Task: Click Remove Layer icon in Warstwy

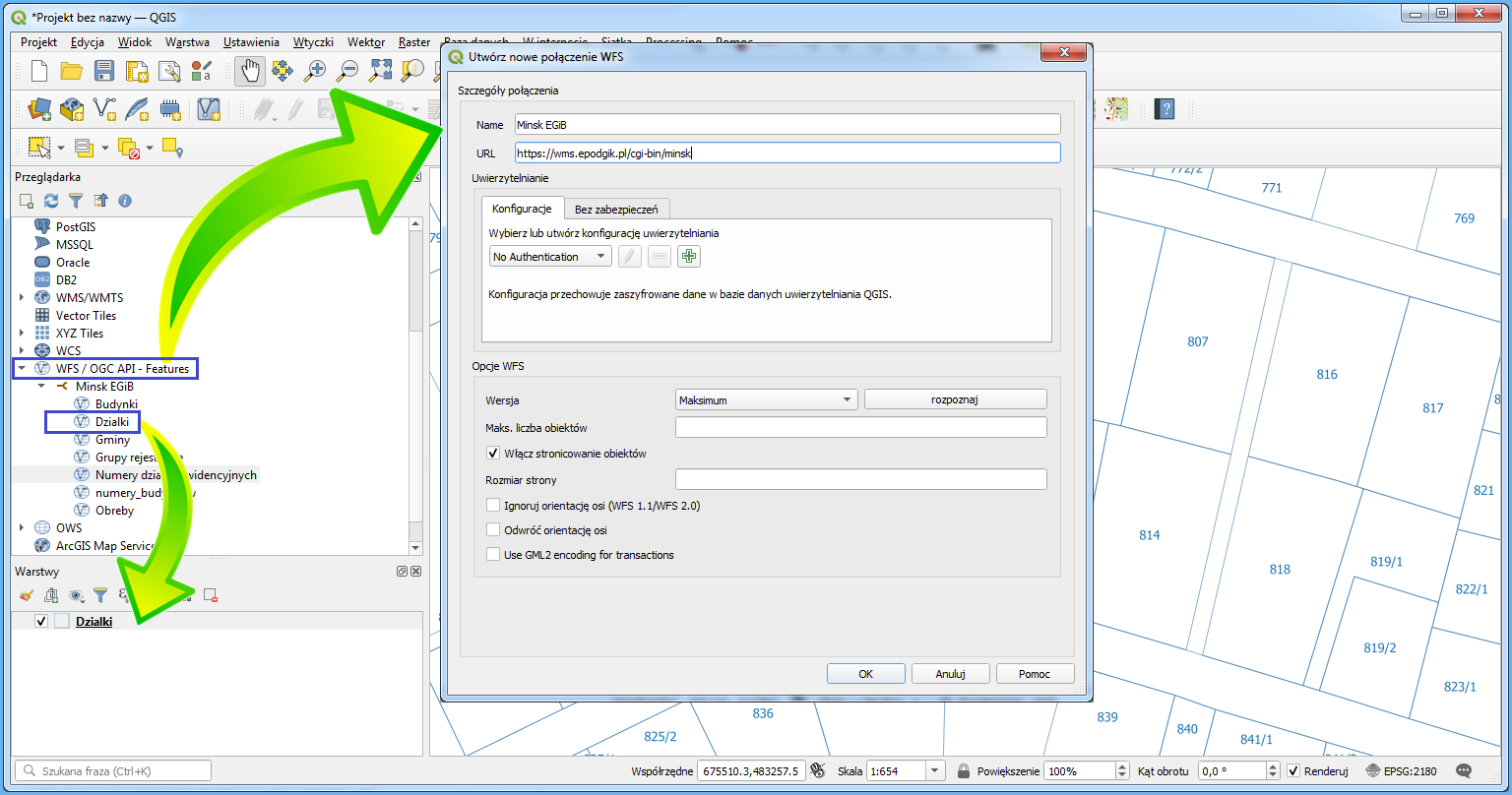Action: click(210, 595)
